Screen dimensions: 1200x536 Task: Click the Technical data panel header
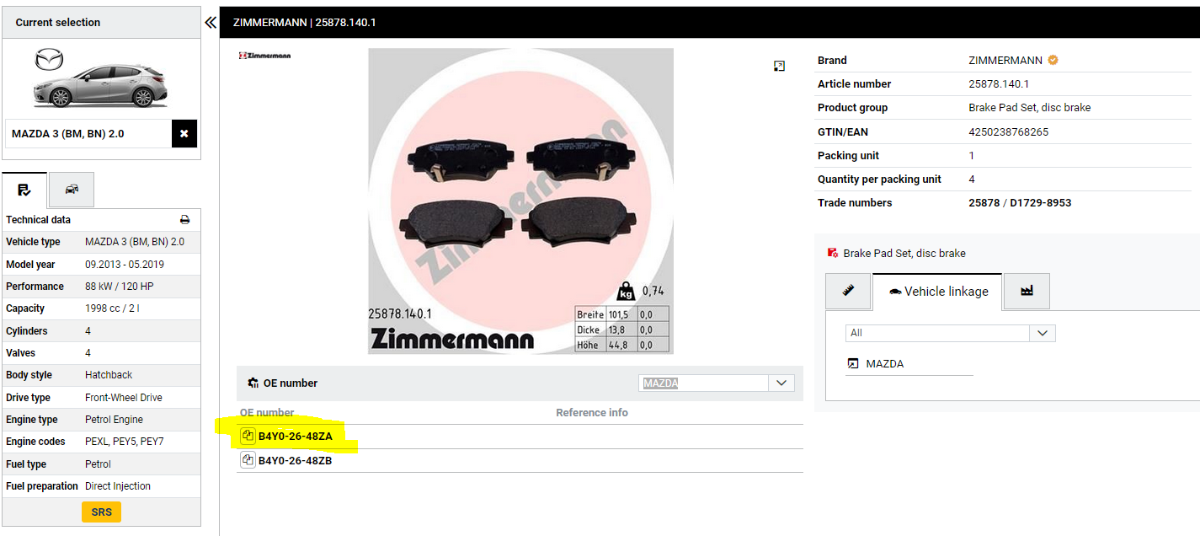[38, 219]
